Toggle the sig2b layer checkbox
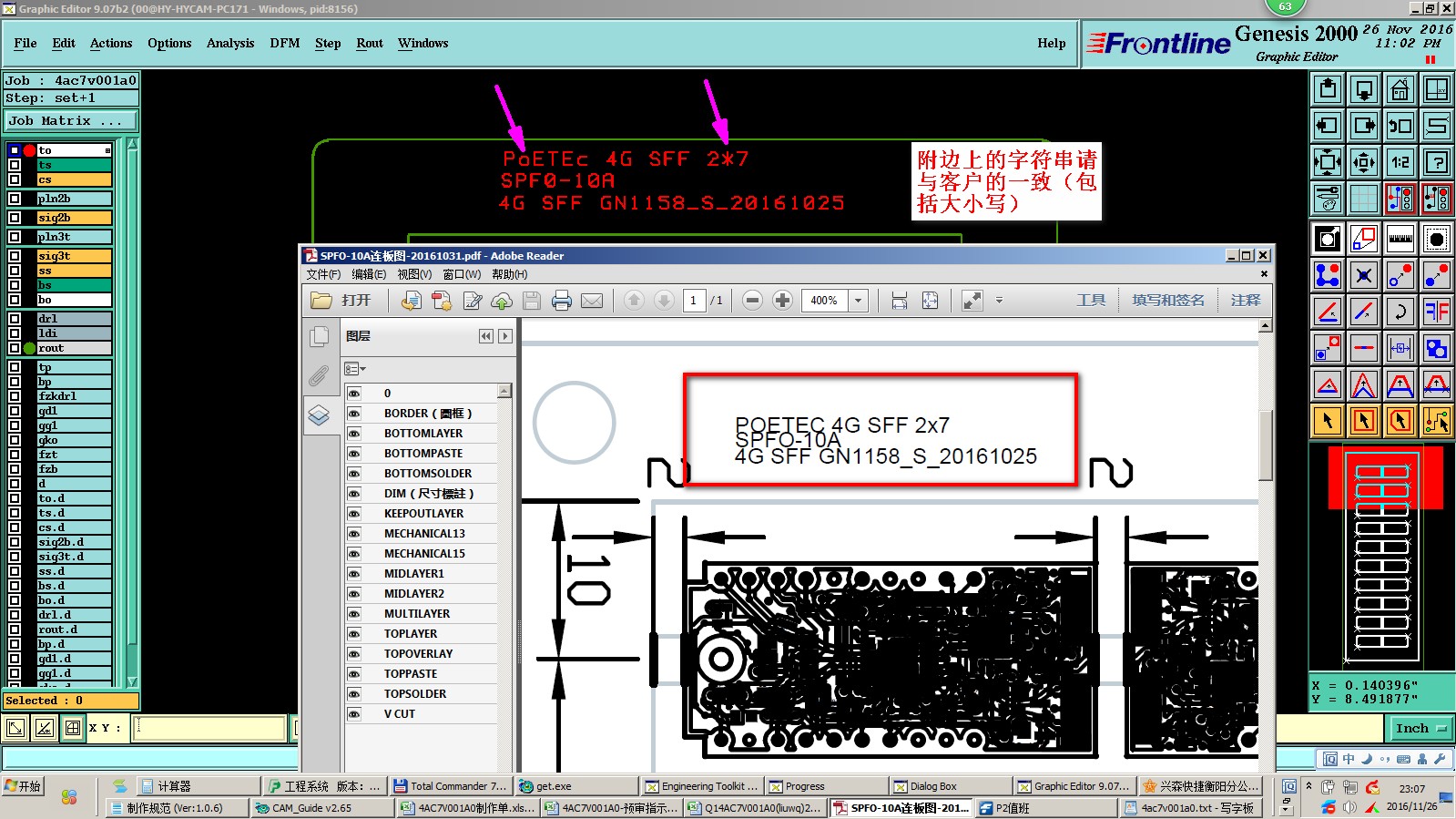The height and width of the screenshot is (819, 1456). (x=15, y=218)
